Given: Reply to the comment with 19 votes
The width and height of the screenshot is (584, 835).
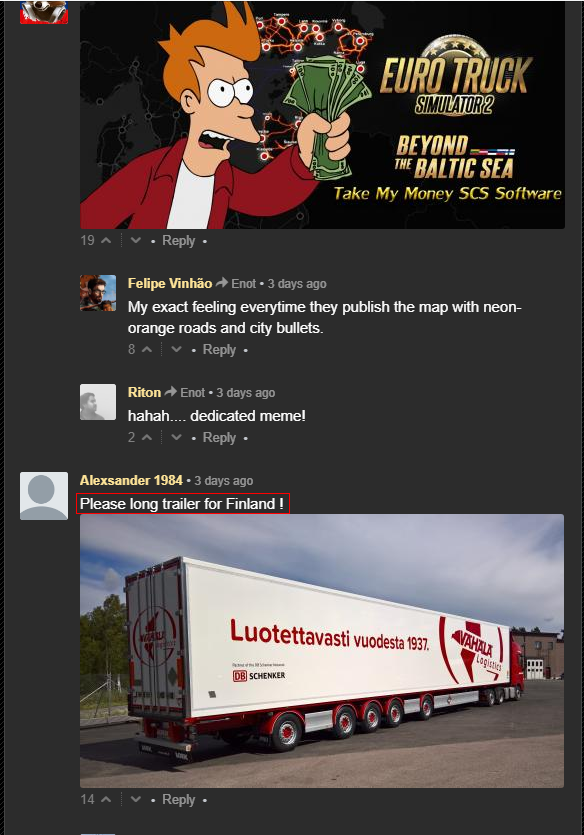Looking at the screenshot, I should [178, 241].
